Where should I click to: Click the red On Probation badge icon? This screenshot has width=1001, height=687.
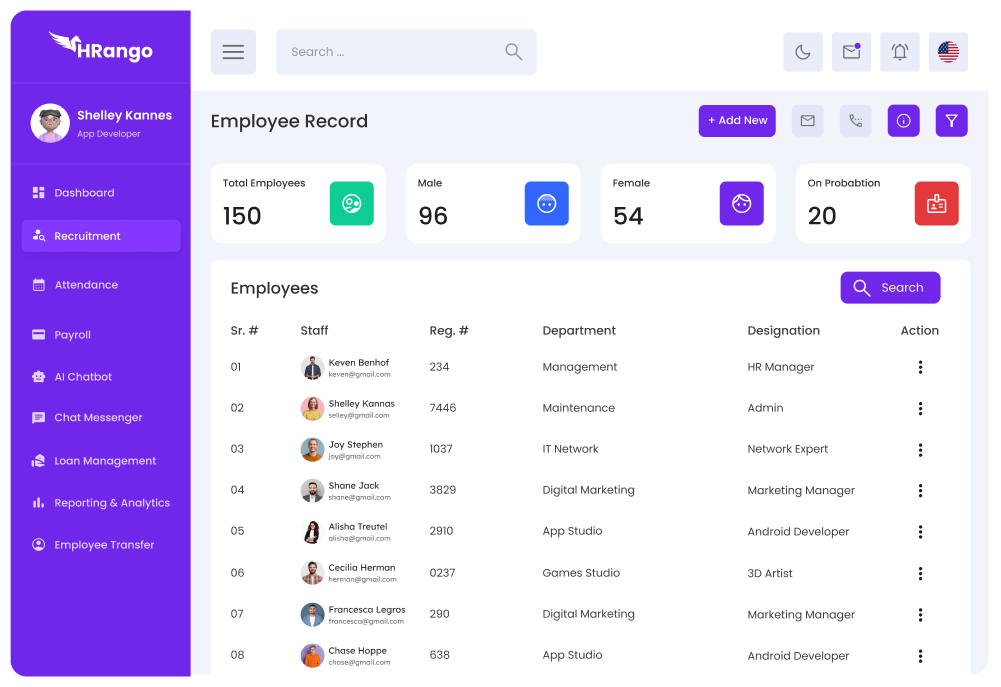coord(936,204)
